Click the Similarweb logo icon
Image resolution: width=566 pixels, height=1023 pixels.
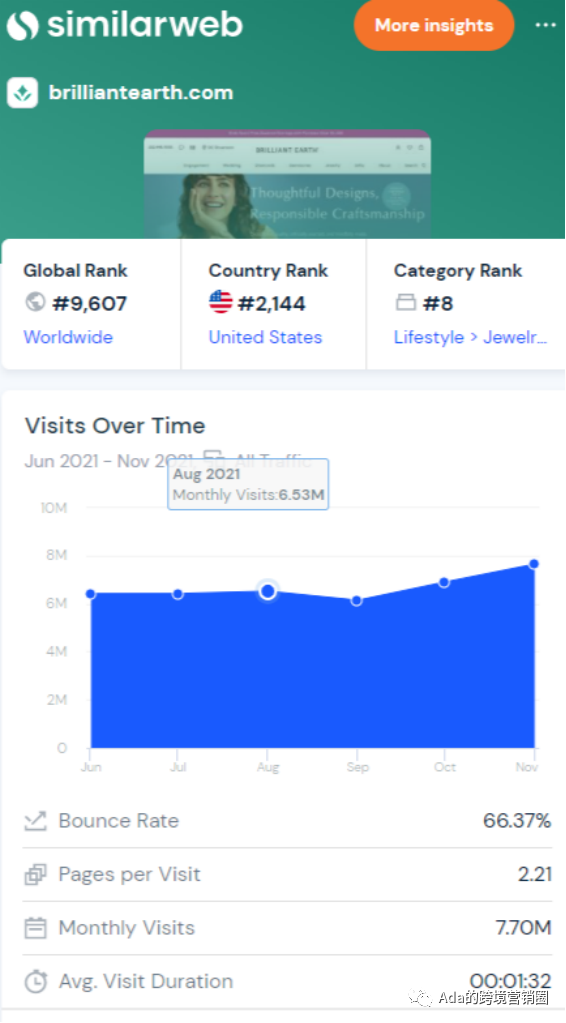point(23,25)
